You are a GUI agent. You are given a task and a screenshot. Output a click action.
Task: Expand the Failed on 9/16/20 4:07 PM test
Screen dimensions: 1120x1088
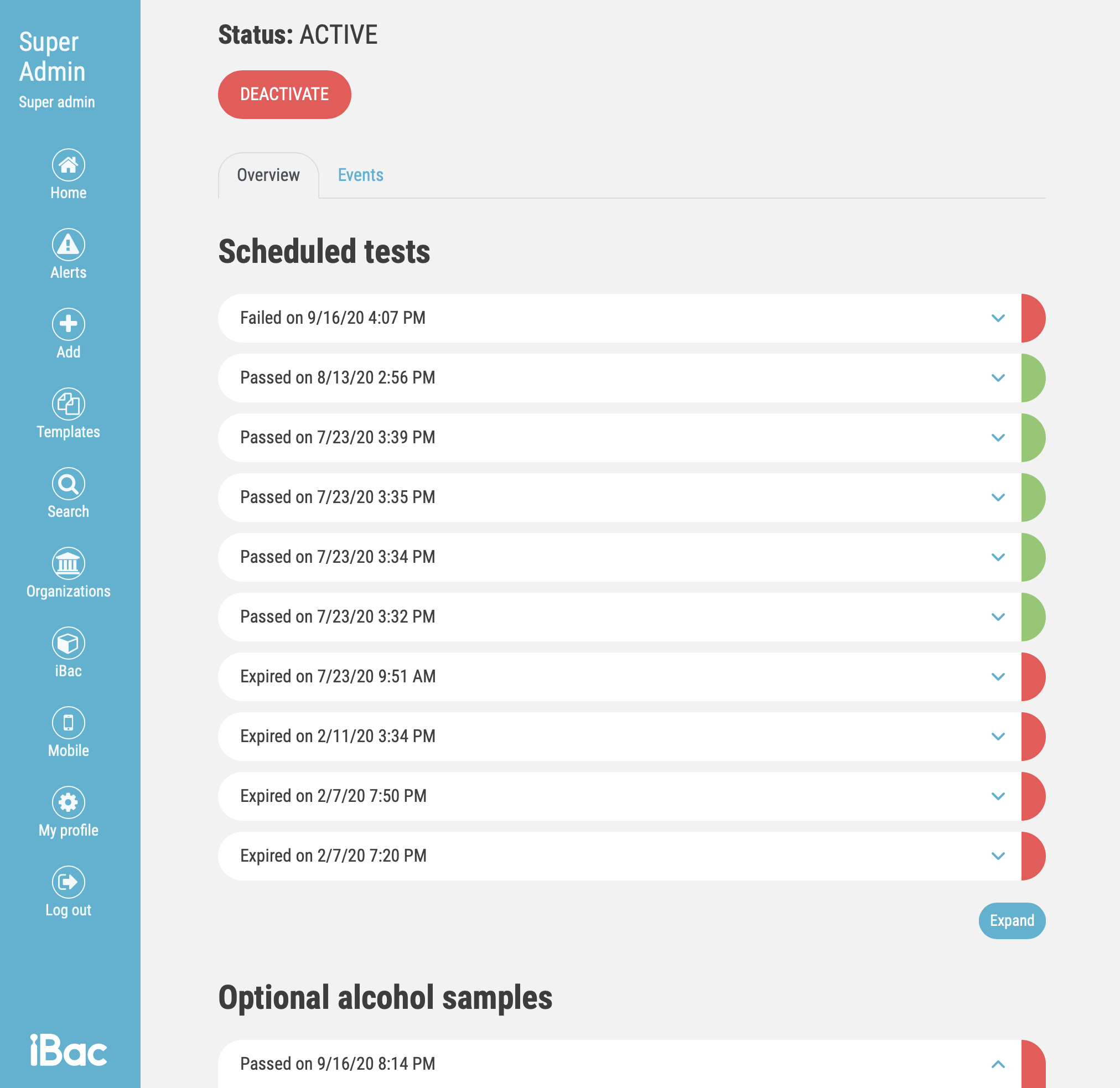[x=998, y=318]
